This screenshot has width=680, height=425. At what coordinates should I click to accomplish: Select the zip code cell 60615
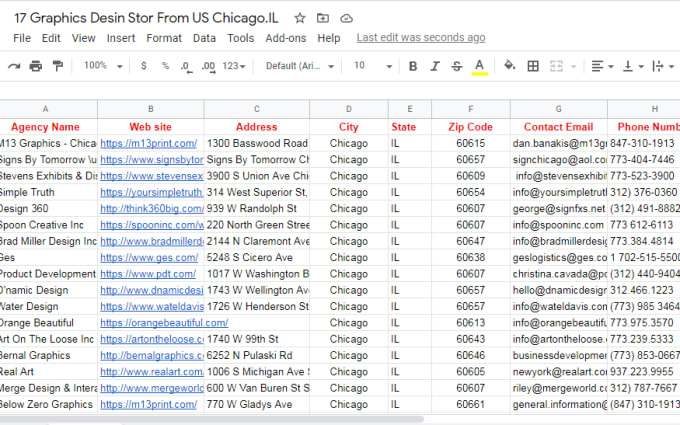[471, 144]
